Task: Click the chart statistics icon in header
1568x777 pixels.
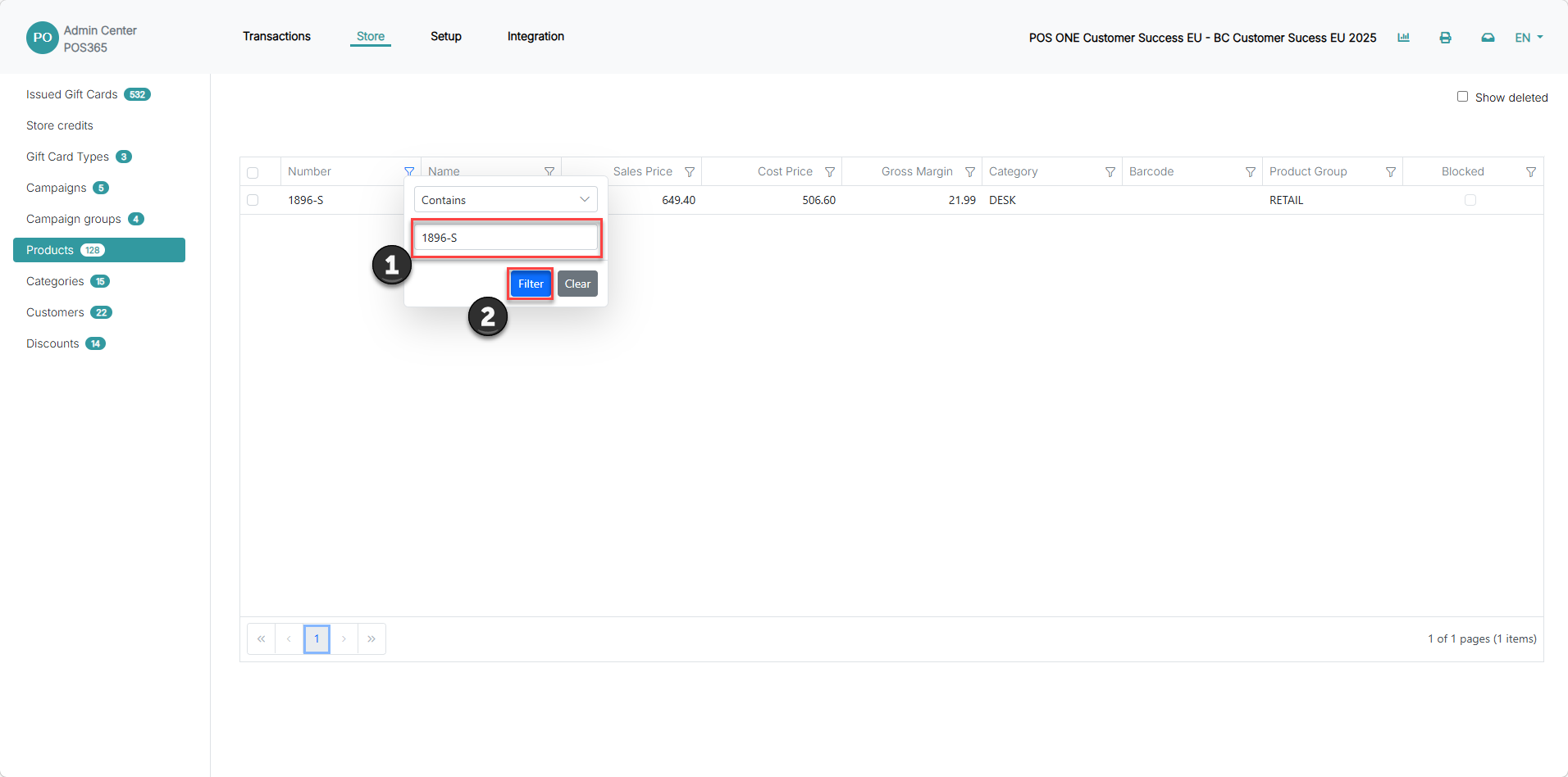Action: (x=1404, y=38)
